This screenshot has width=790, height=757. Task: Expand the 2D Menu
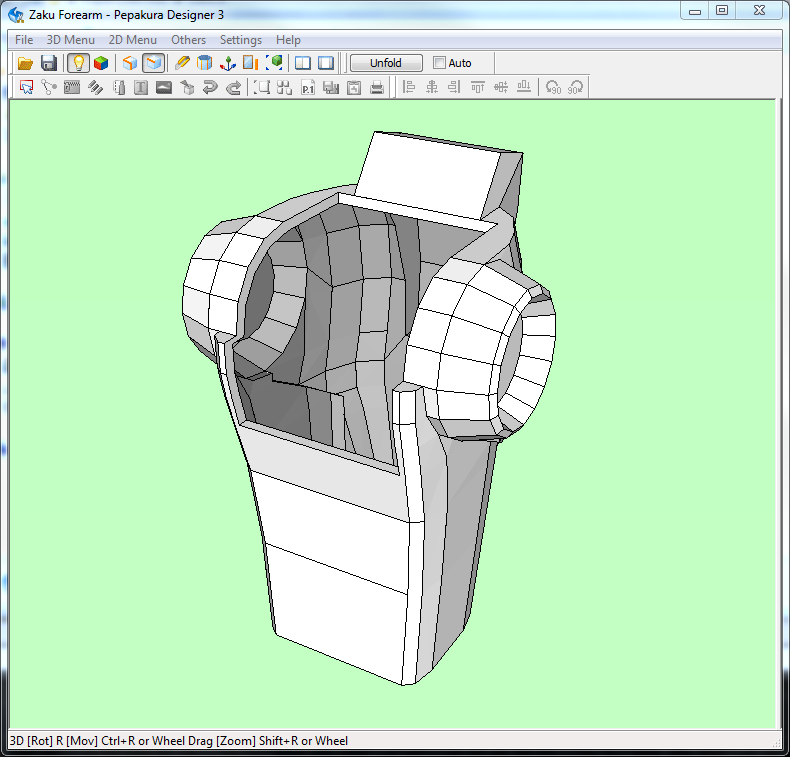point(132,40)
